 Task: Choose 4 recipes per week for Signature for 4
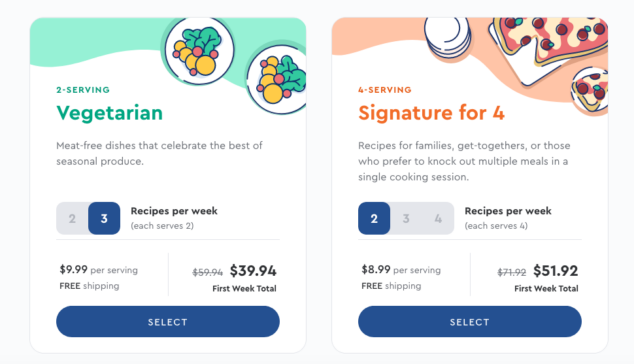pos(438,218)
